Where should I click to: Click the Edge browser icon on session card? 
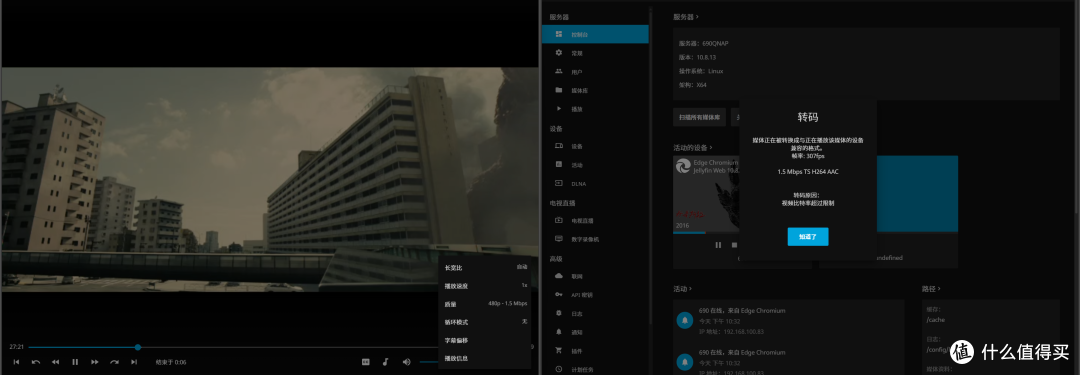click(683, 165)
